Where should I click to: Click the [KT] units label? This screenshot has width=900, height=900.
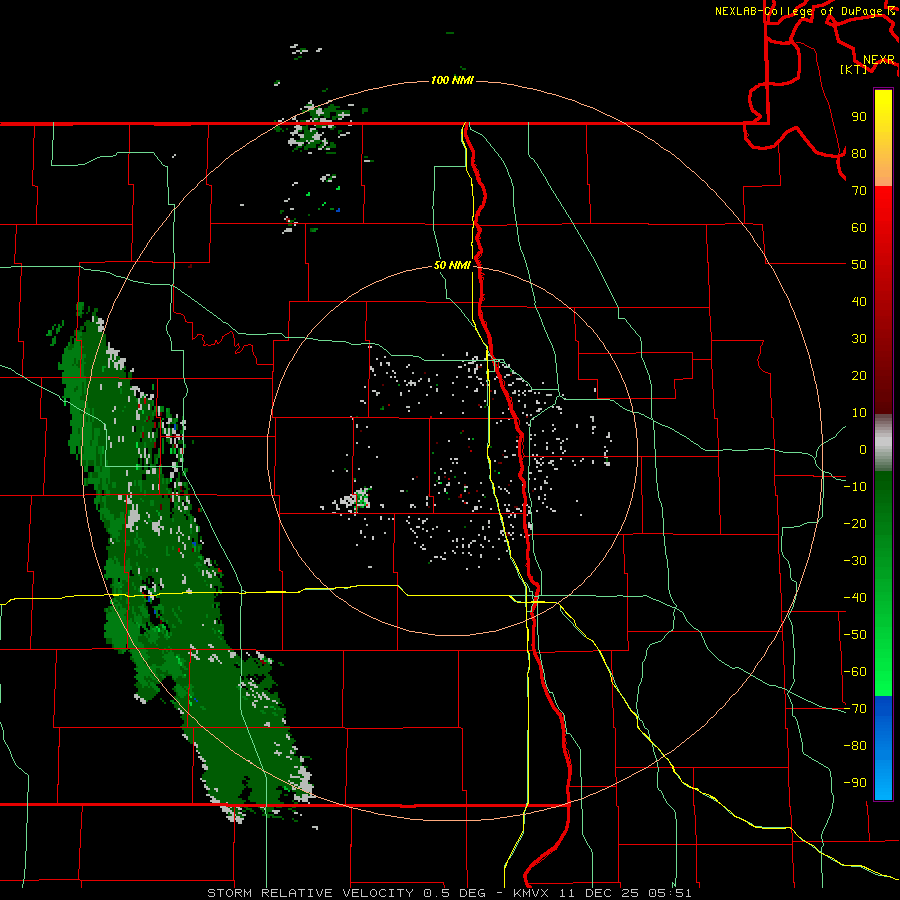tap(853, 69)
